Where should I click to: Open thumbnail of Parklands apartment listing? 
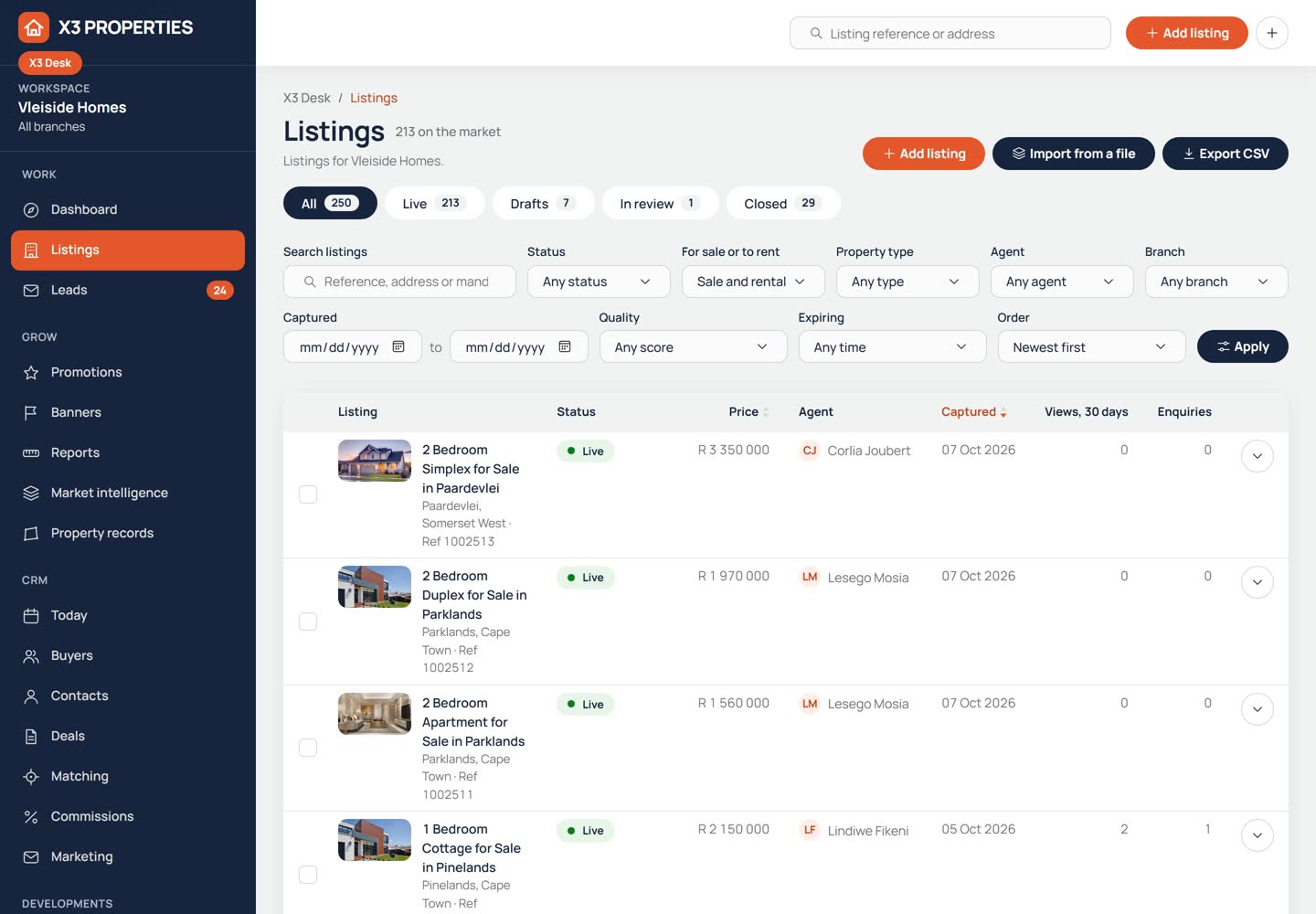coord(375,714)
